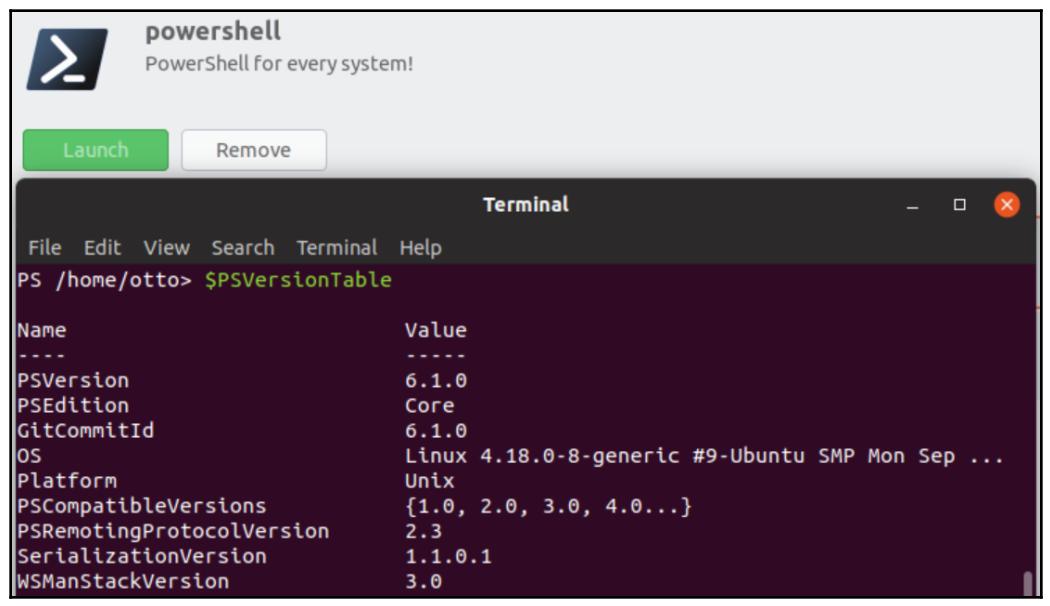Click the PSVersion 6.1.0 value

coord(436,380)
